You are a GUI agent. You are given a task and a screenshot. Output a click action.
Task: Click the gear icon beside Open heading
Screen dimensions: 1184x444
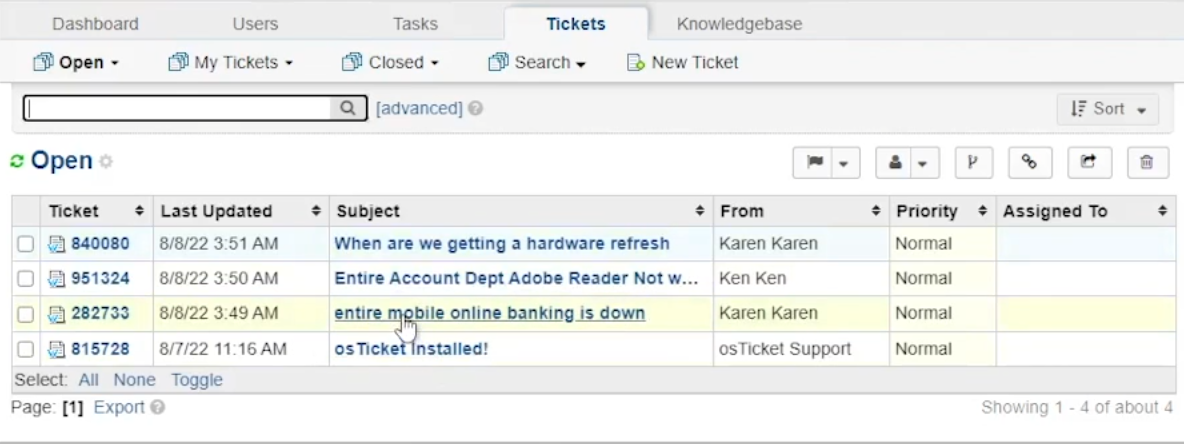click(106, 161)
